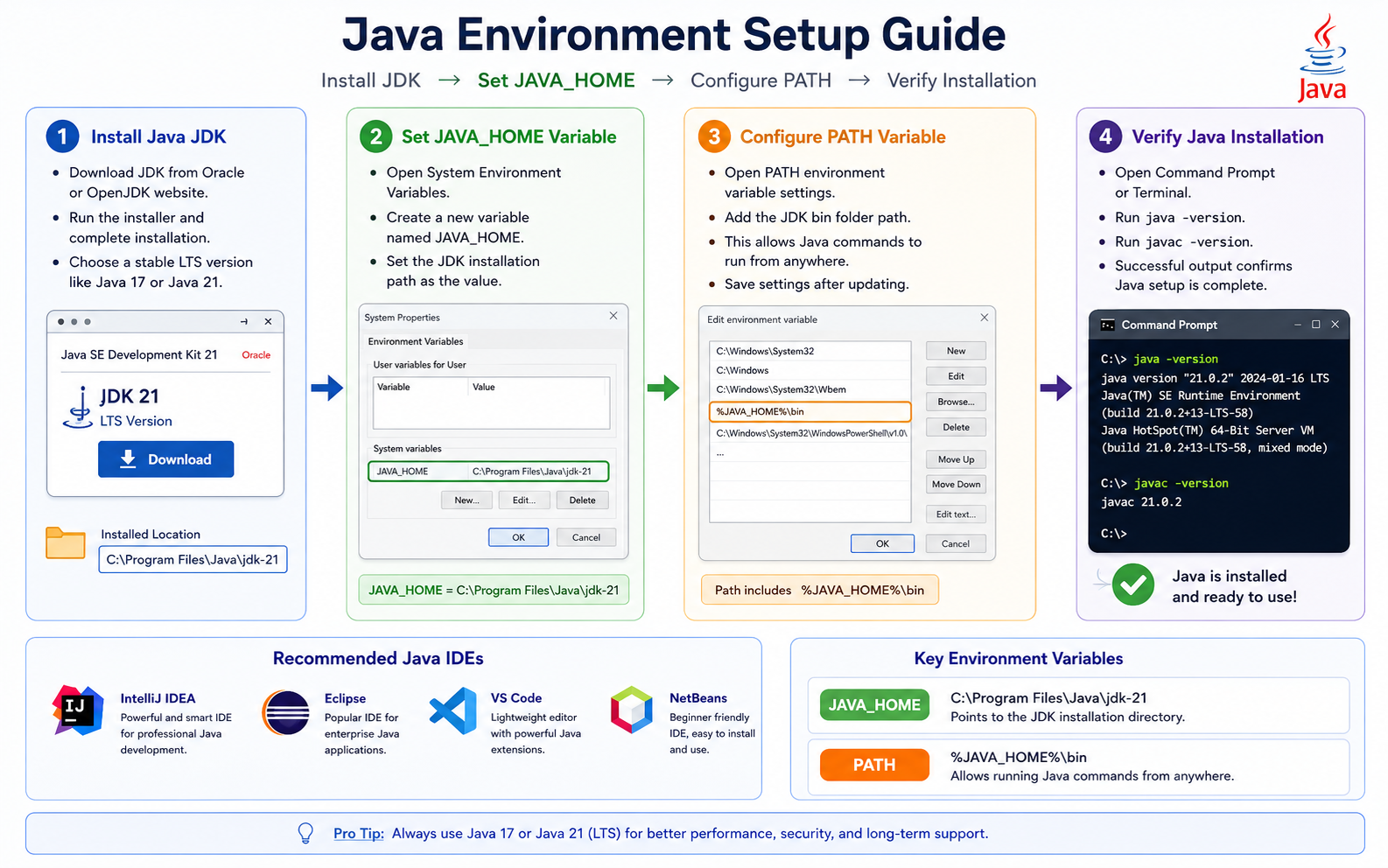Select the WindowsPowerShell path entry
The width and height of the screenshot is (1388, 868).
tap(810, 433)
